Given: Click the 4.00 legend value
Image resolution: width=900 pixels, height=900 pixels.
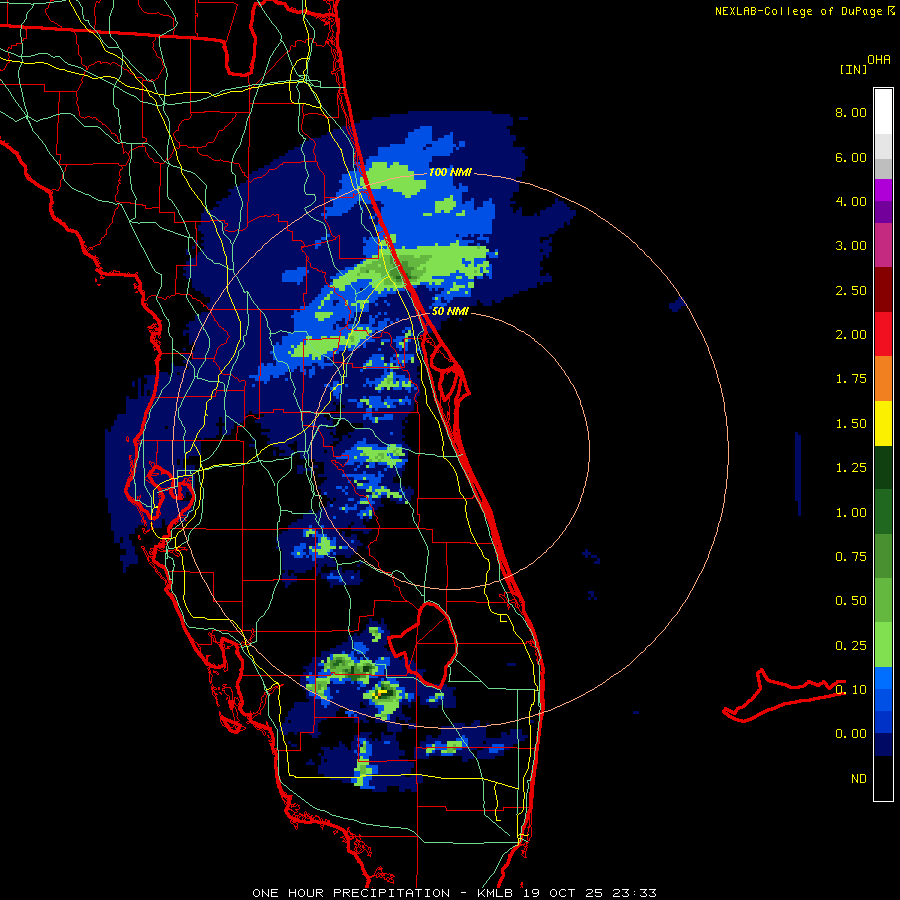Looking at the screenshot, I should [851, 201].
